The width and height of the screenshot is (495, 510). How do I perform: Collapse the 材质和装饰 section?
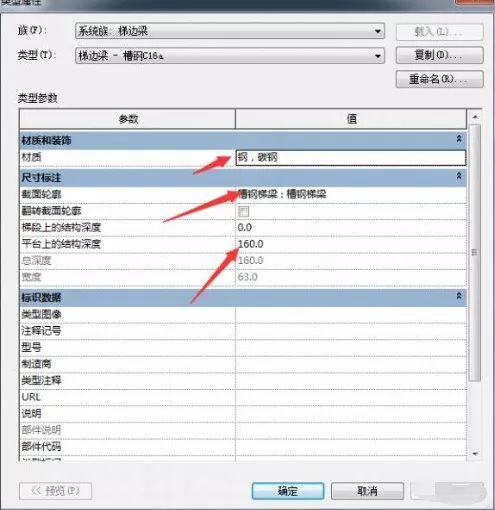click(x=459, y=139)
